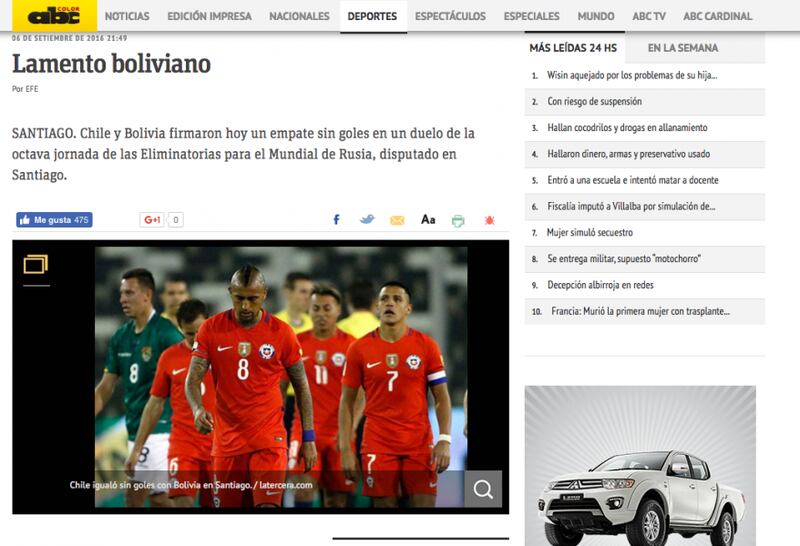Click the Chile-Bolivia match photo
Viewport: 800px width, 546px height.
pyautogui.click(x=281, y=377)
